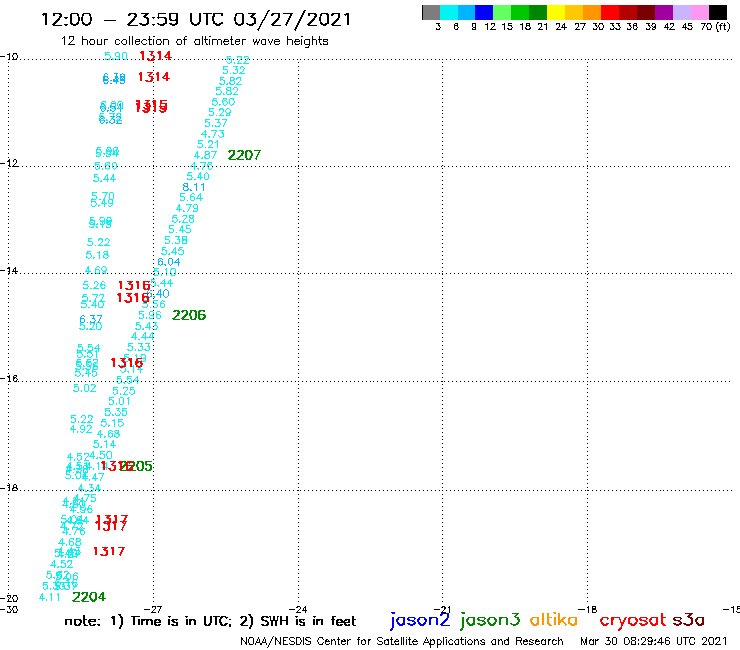This screenshot has height=650, width=740.
Task: Click the wave height value '5.38'
Action: click(x=176, y=240)
